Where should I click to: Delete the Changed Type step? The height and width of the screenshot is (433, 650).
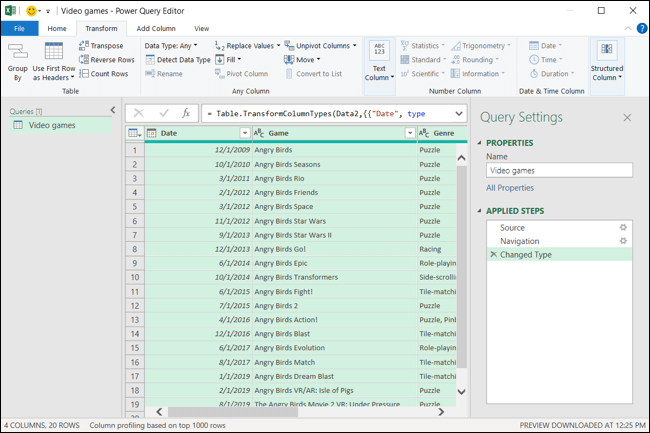click(493, 254)
